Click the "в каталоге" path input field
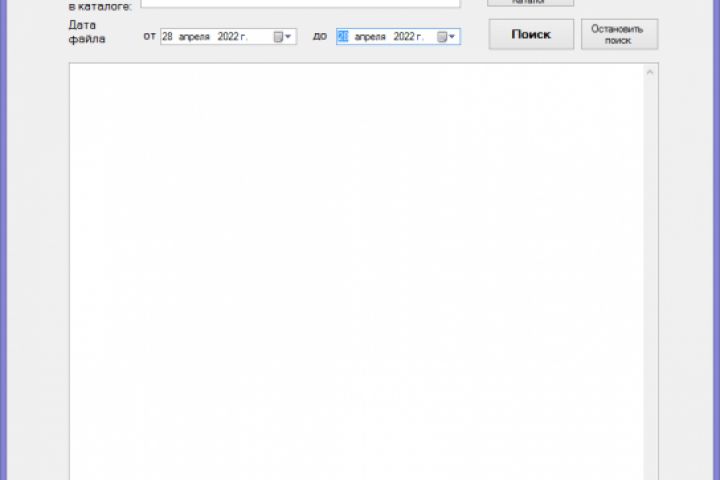The image size is (720, 480). coord(300,3)
